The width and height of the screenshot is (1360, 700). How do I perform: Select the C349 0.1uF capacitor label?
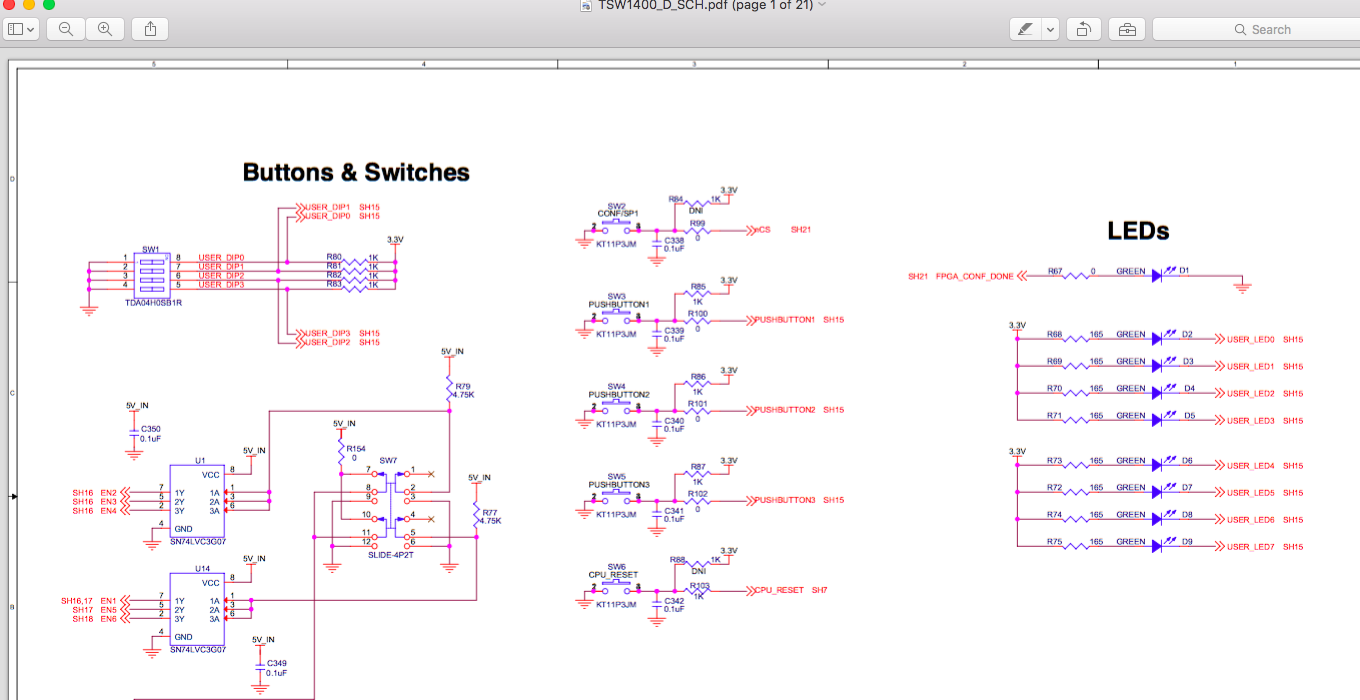pos(277,668)
